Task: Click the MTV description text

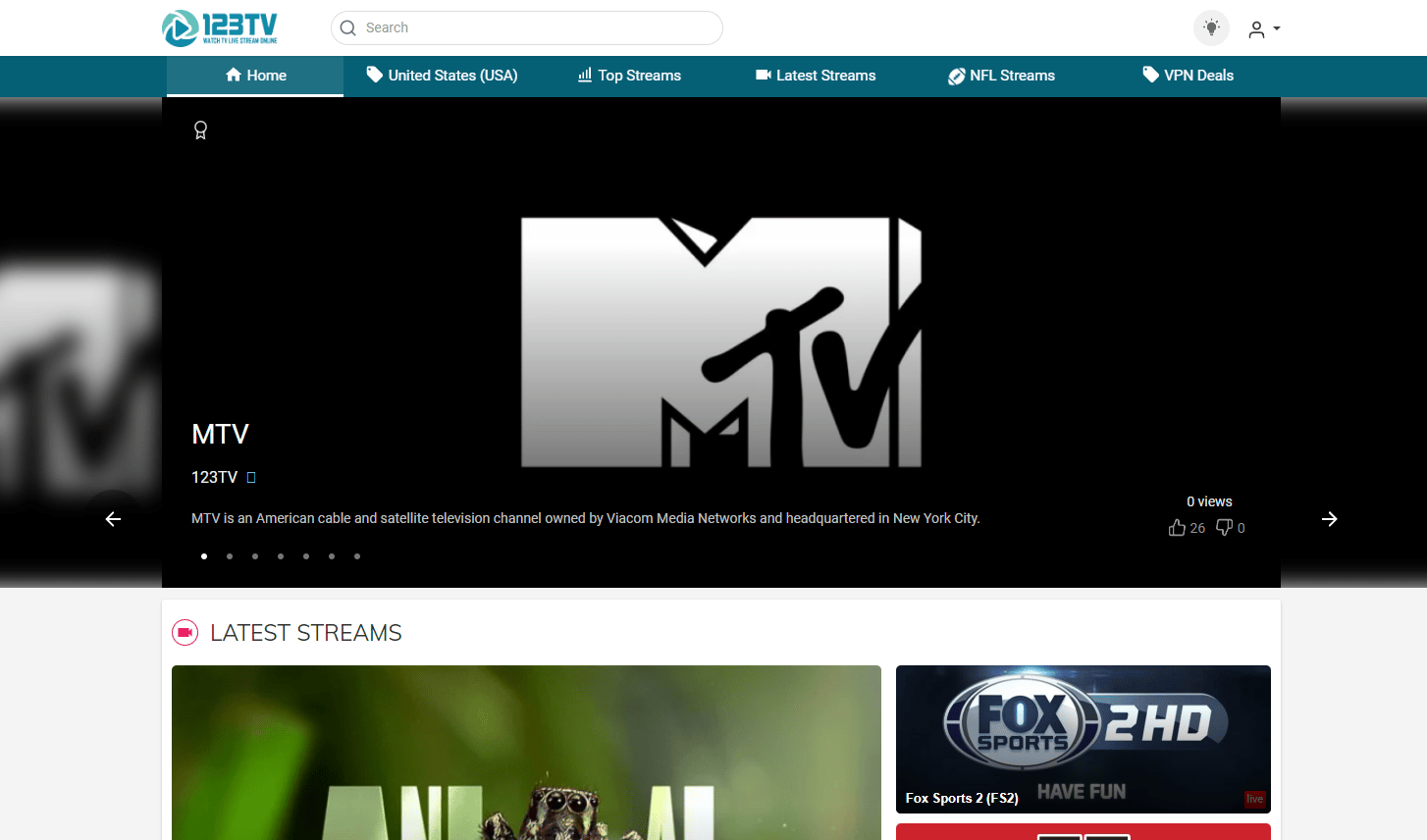Action: (x=586, y=518)
